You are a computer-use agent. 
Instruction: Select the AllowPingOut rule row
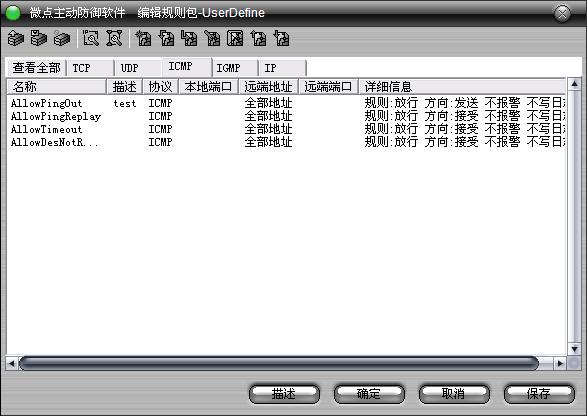(286, 103)
